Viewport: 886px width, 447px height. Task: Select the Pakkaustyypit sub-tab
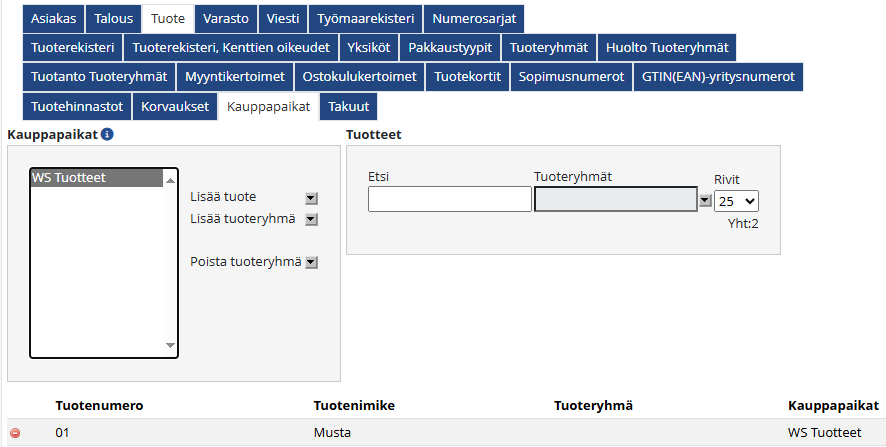[450, 48]
